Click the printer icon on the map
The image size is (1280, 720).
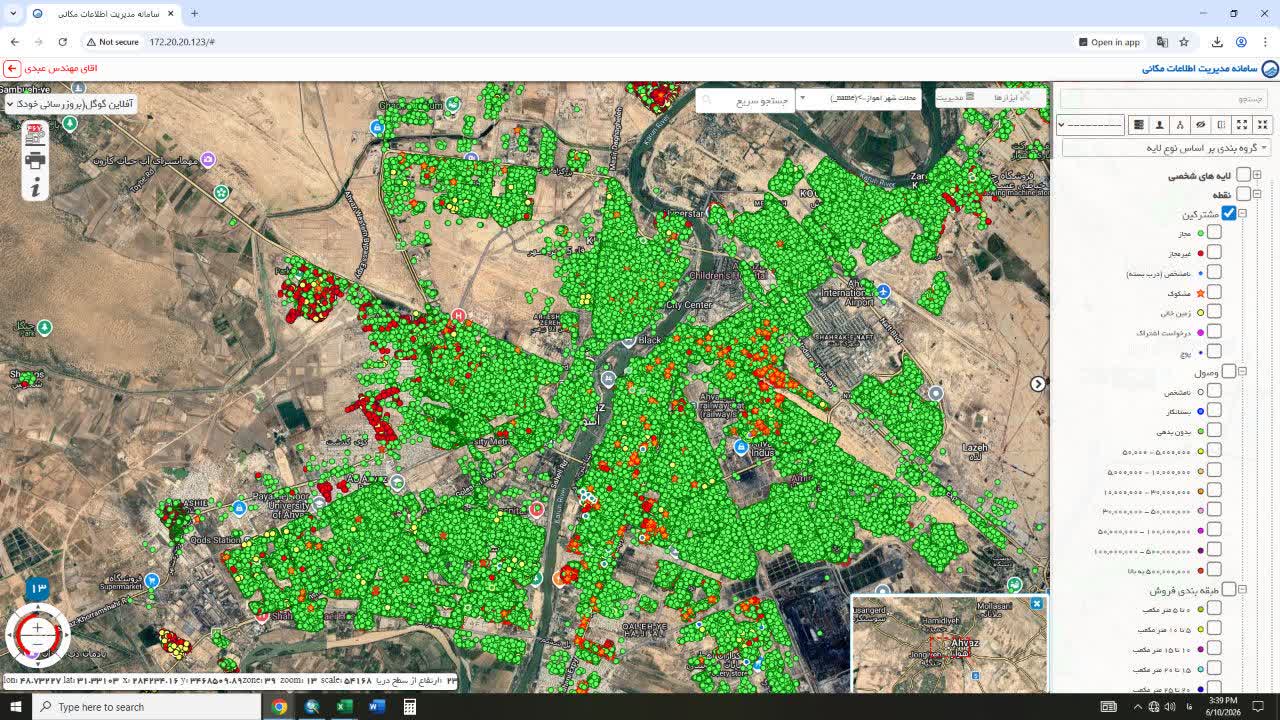pyautogui.click(x=35, y=160)
